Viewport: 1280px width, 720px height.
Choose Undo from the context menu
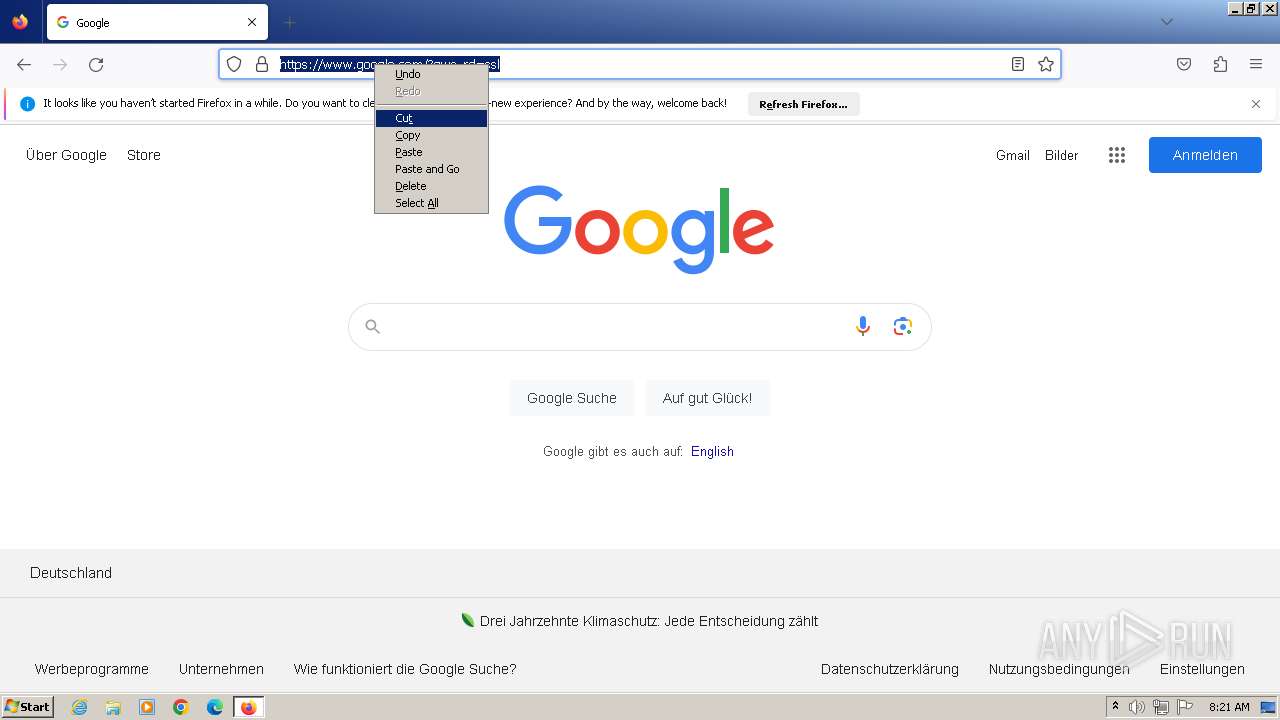click(431, 74)
